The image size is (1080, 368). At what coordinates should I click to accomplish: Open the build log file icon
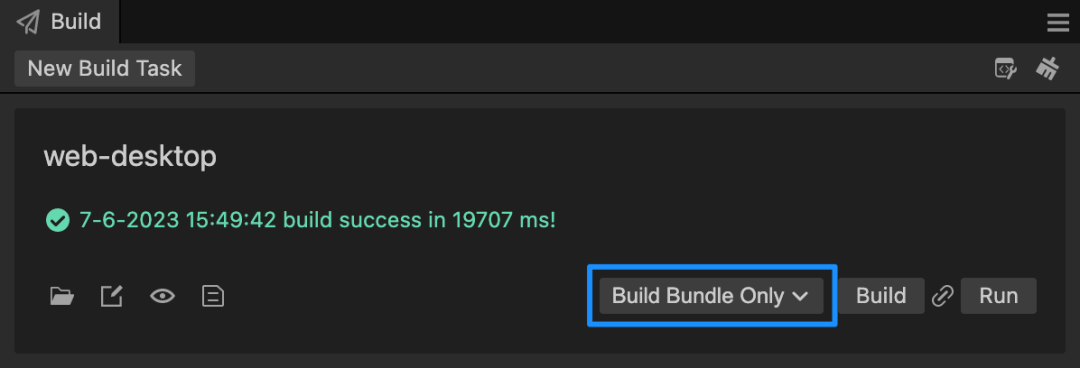coord(213,296)
